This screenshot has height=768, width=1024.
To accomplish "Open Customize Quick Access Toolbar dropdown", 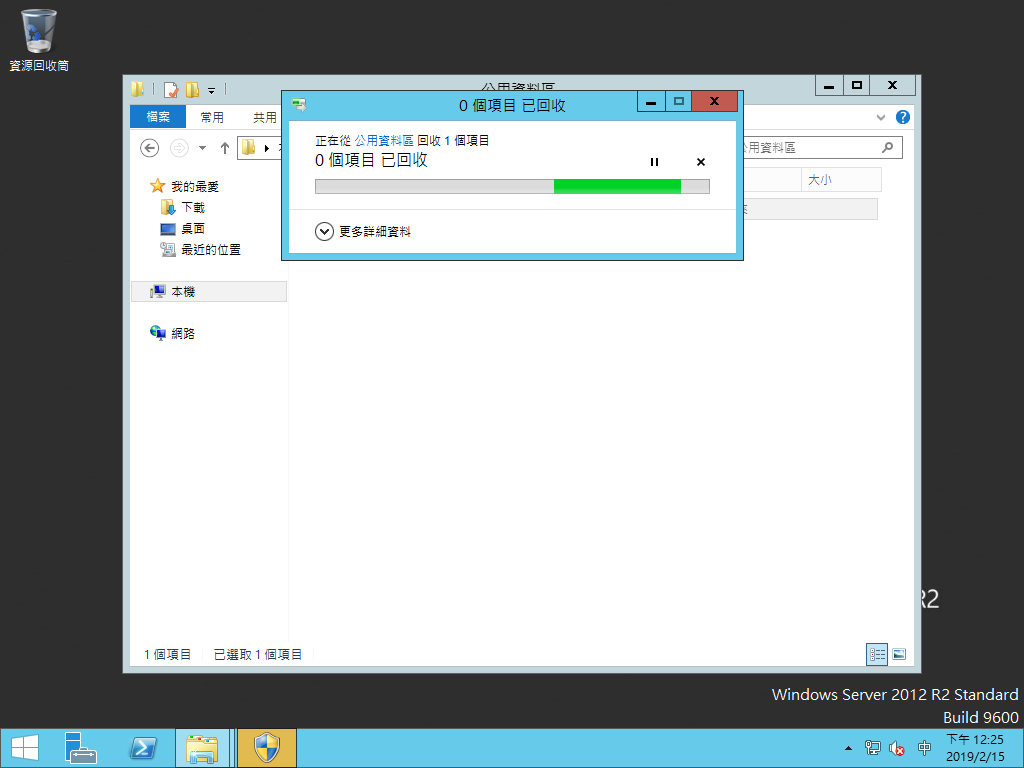I will pos(212,90).
